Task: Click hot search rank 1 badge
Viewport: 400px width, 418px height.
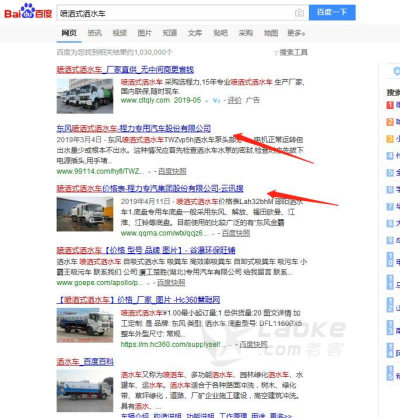Action: pos(390,105)
